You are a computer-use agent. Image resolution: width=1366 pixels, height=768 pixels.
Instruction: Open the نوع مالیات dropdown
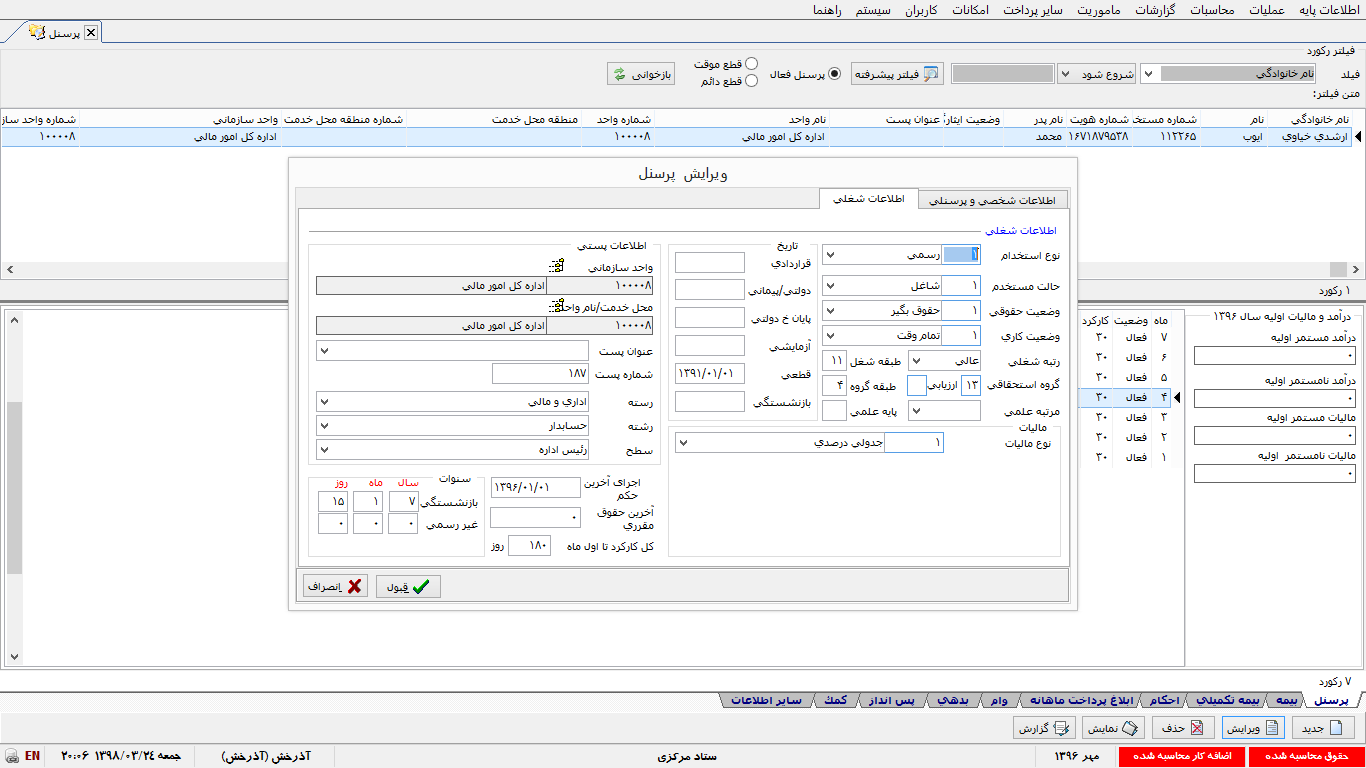pyautogui.click(x=684, y=443)
